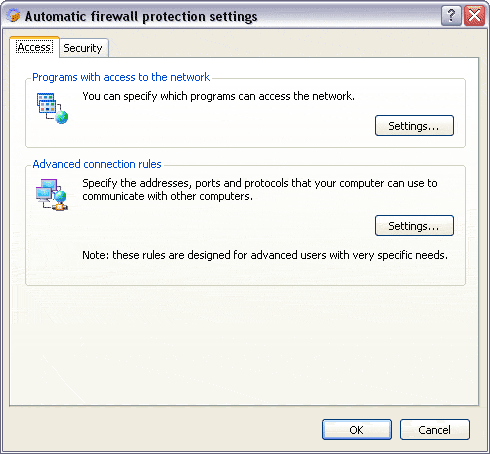
Task: Click the 'Automatic firewall protection settings' title text
Action: pos(141,17)
